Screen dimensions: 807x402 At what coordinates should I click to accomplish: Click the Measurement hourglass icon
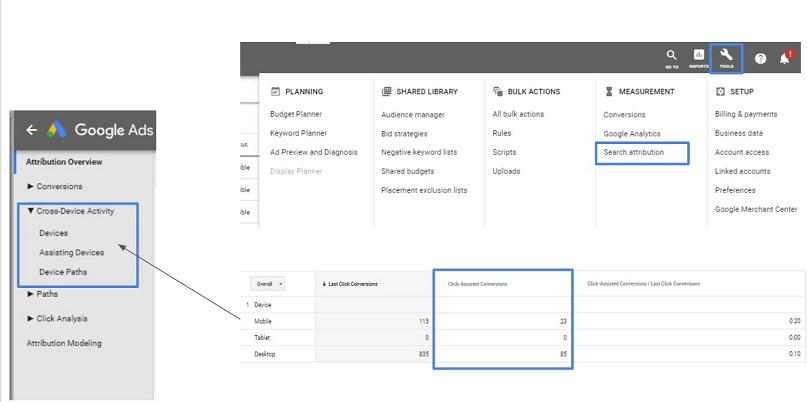(x=609, y=92)
